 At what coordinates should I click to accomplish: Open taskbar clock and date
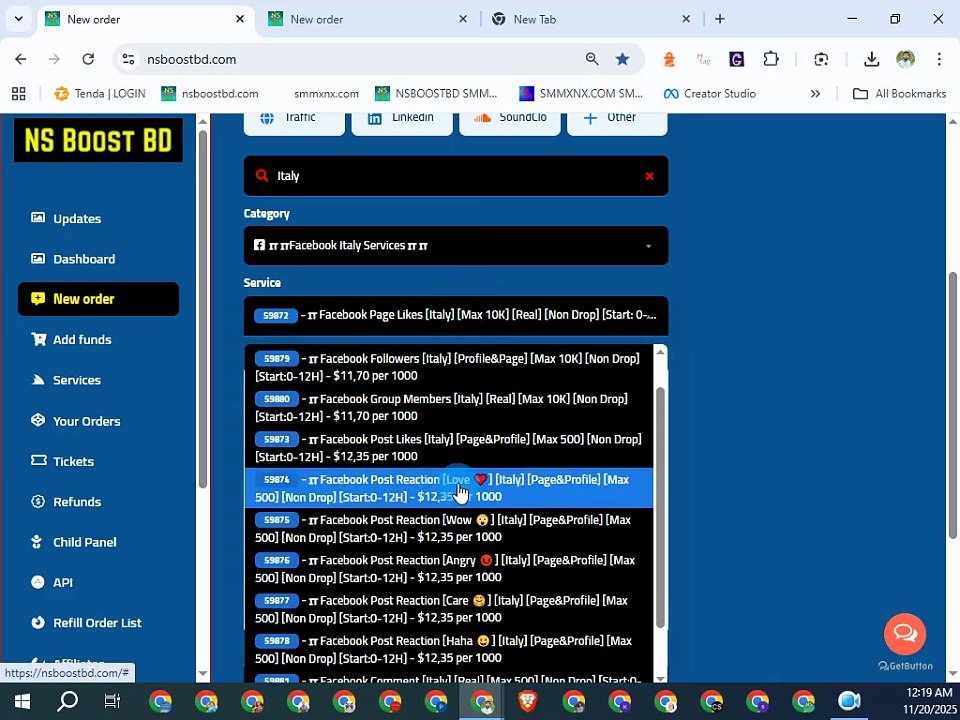point(928,701)
